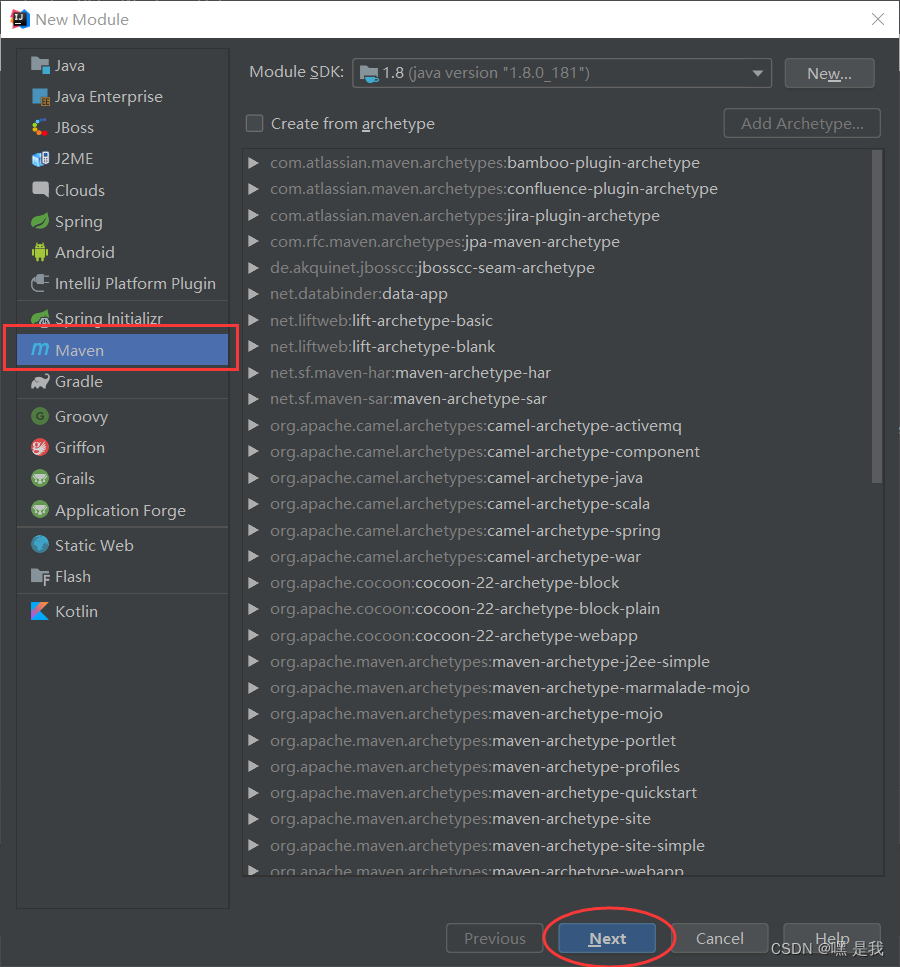
Task: Expand maven-archetype-har entry
Action: [x=253, y=372]
